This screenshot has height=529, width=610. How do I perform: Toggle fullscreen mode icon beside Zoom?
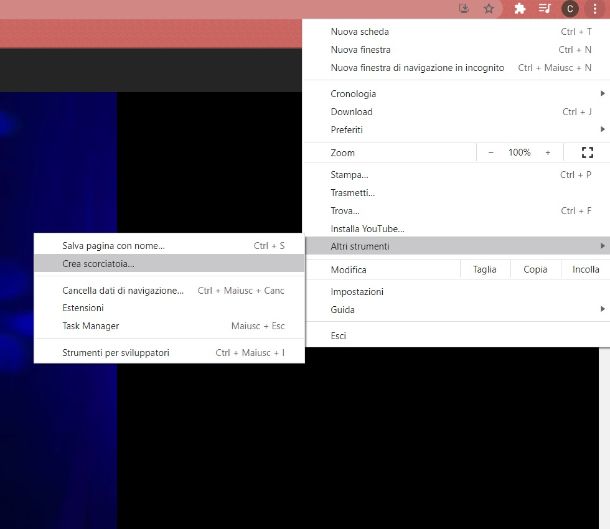click(587, 152)
